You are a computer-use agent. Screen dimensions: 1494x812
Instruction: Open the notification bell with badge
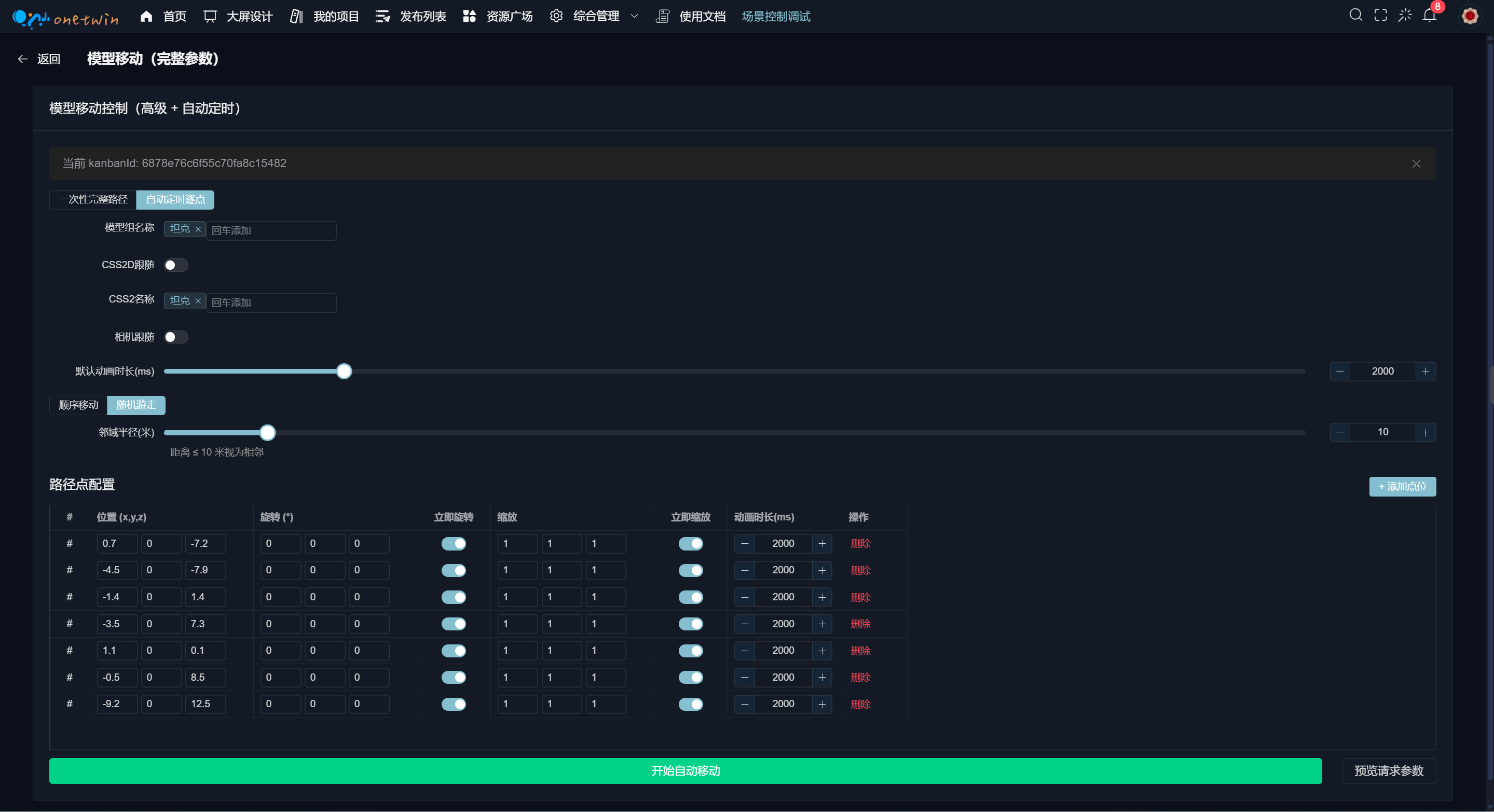1430,15
